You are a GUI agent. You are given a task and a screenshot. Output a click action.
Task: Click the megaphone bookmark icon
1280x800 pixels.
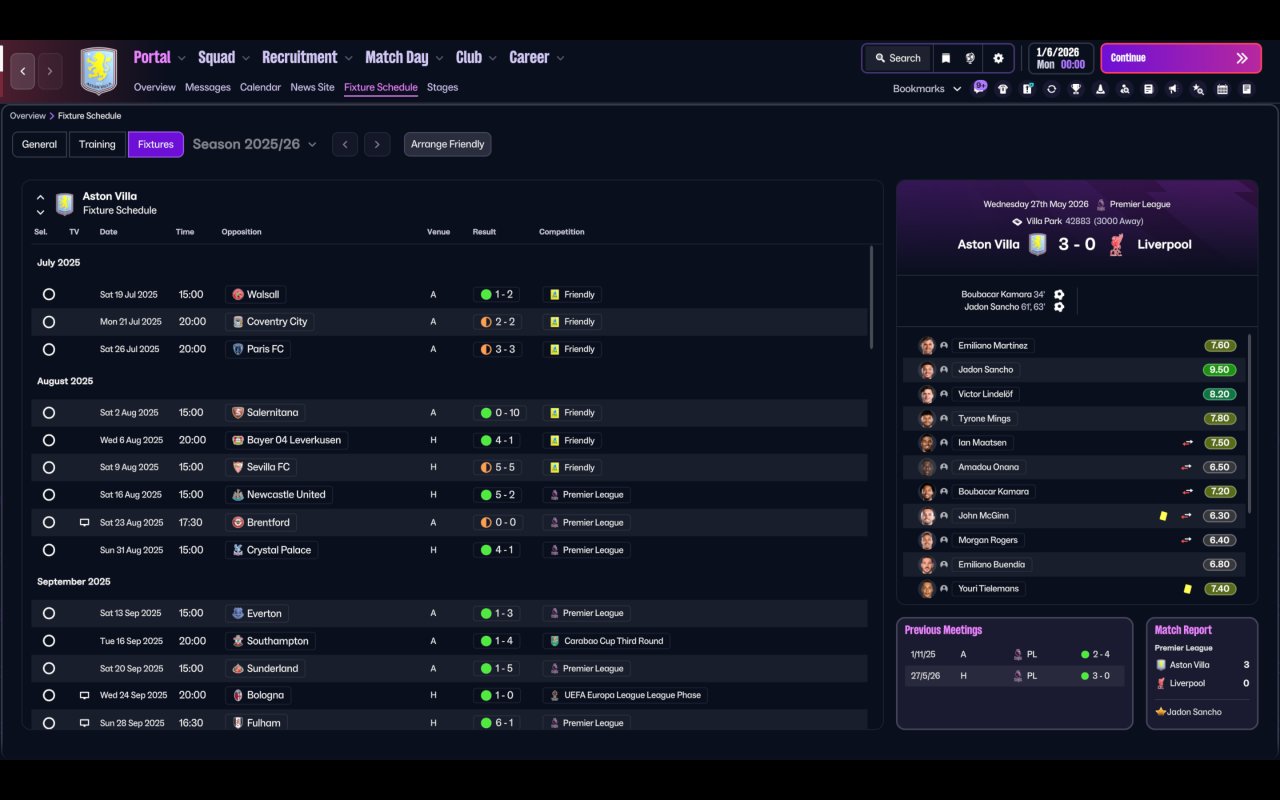pos(1173,89)
